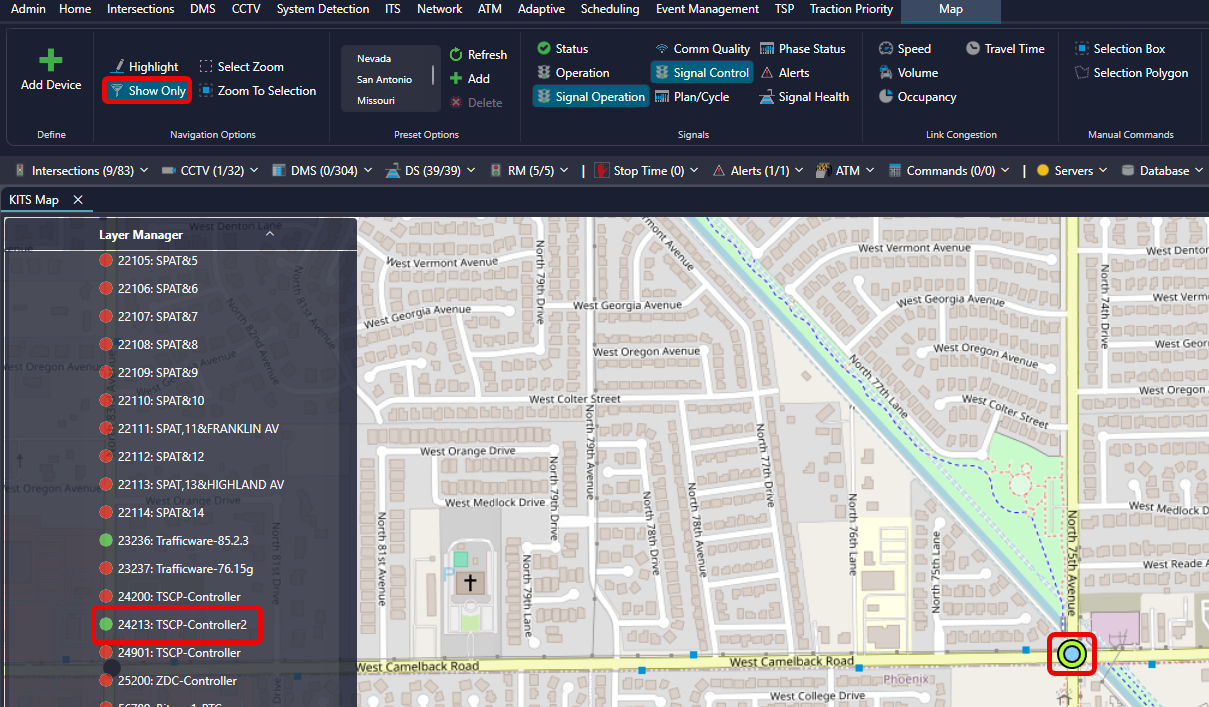Click the green Add Device plus icon
The width and height of the screenshot is (1209, 707).
[50, 60]
